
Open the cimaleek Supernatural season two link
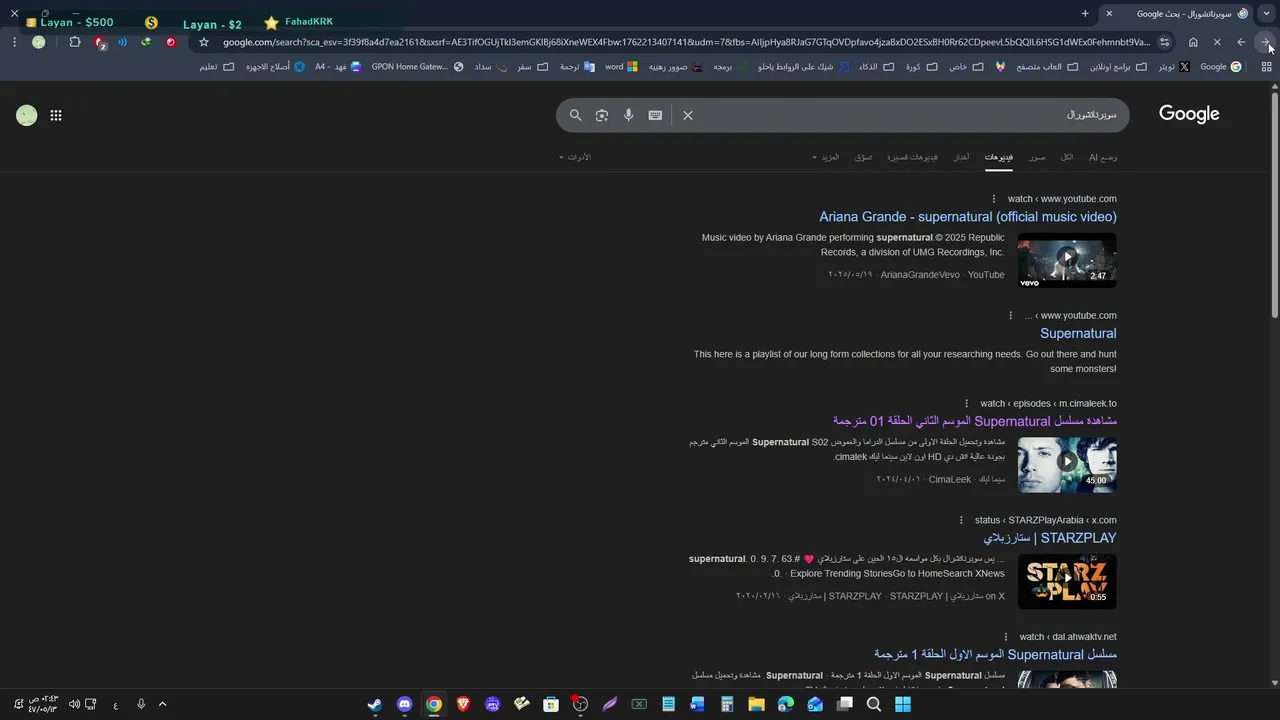pyautogui.click(x=975, y=421)
